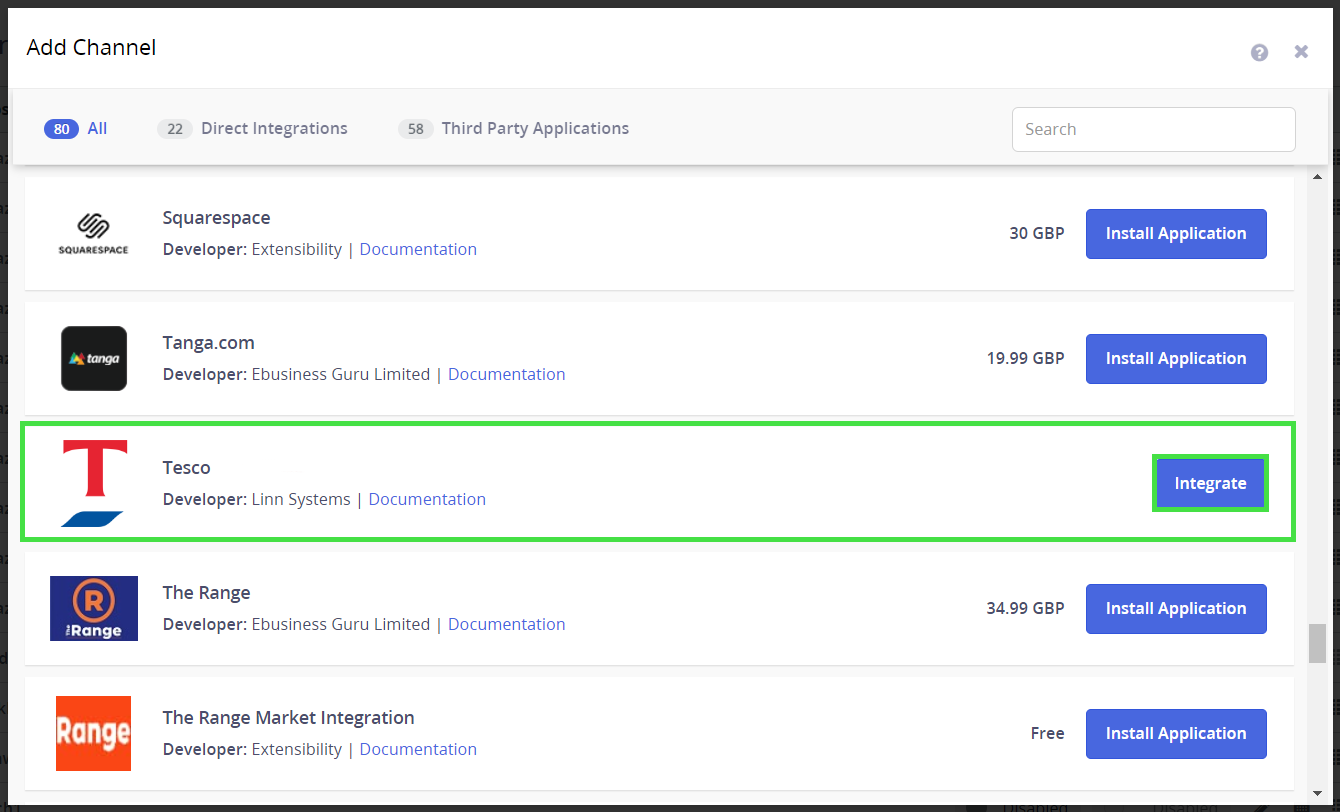The width and height of the screenshot is (1340, 812).
Task: Install The Range Market Integration application
Action: coord(1176,734)
